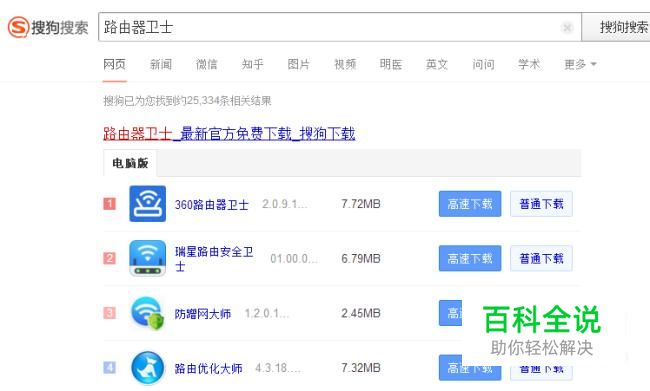Viewport: 650px width, 391px height.
Task: Open the 路由器卫士_最新官方免费下载 result link
Action: tap(229, 134)
